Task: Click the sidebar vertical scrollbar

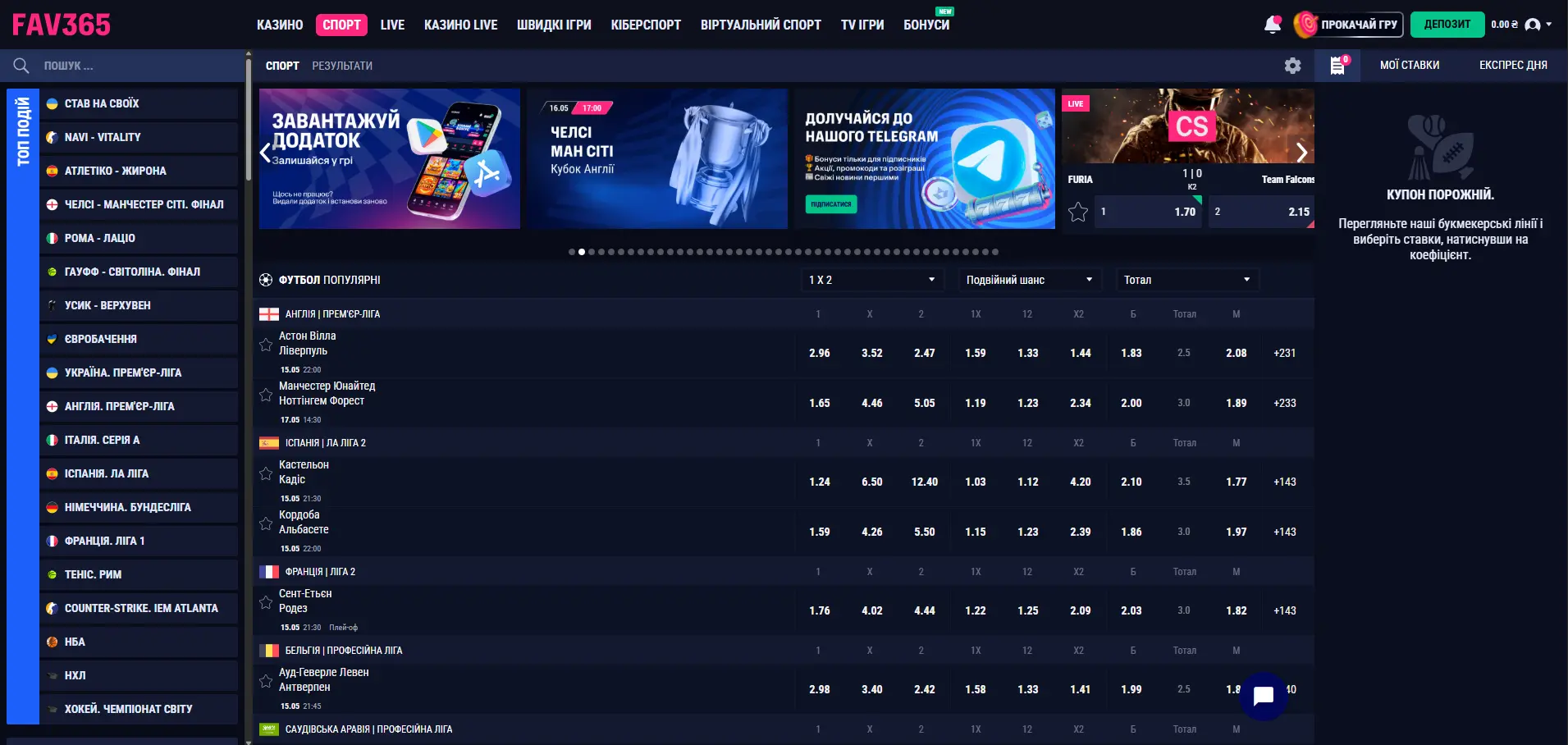Action: pyautogui.click(x=249, y=119)
